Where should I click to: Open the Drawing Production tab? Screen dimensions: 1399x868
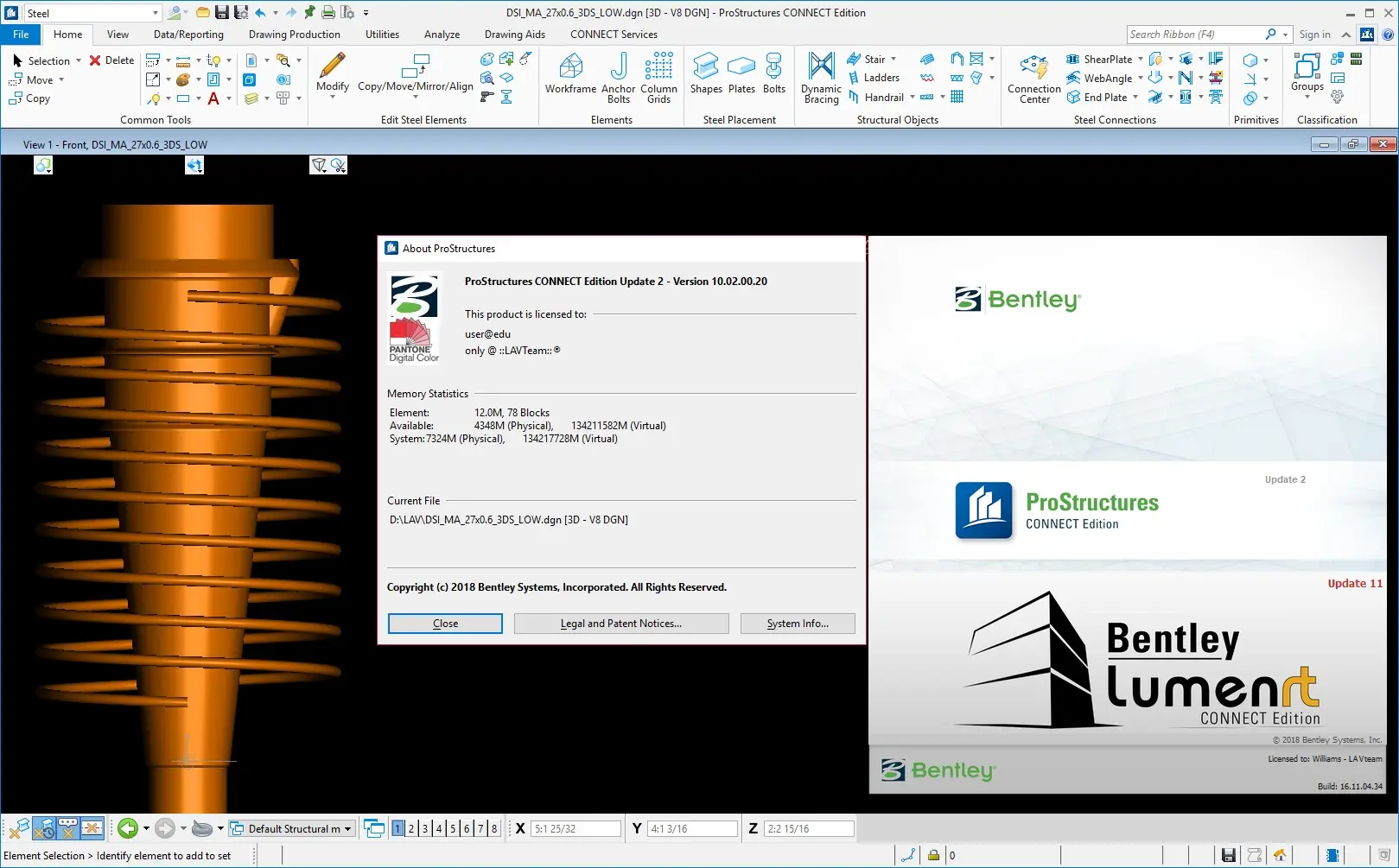click(x=295, y=35)
